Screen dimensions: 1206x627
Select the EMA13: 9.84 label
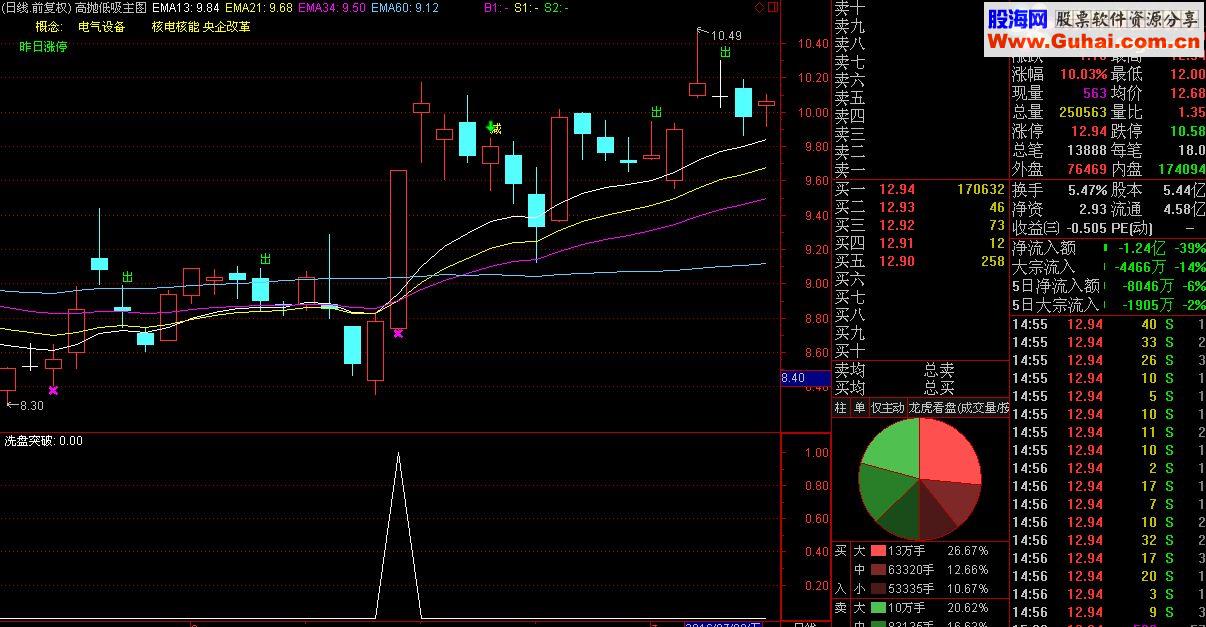click(x=186, y=8)
